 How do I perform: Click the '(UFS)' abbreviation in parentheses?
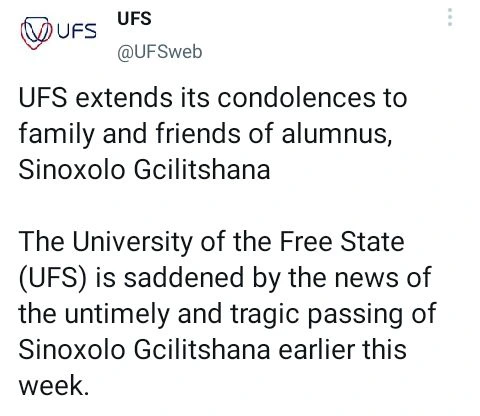click(53, 278)
